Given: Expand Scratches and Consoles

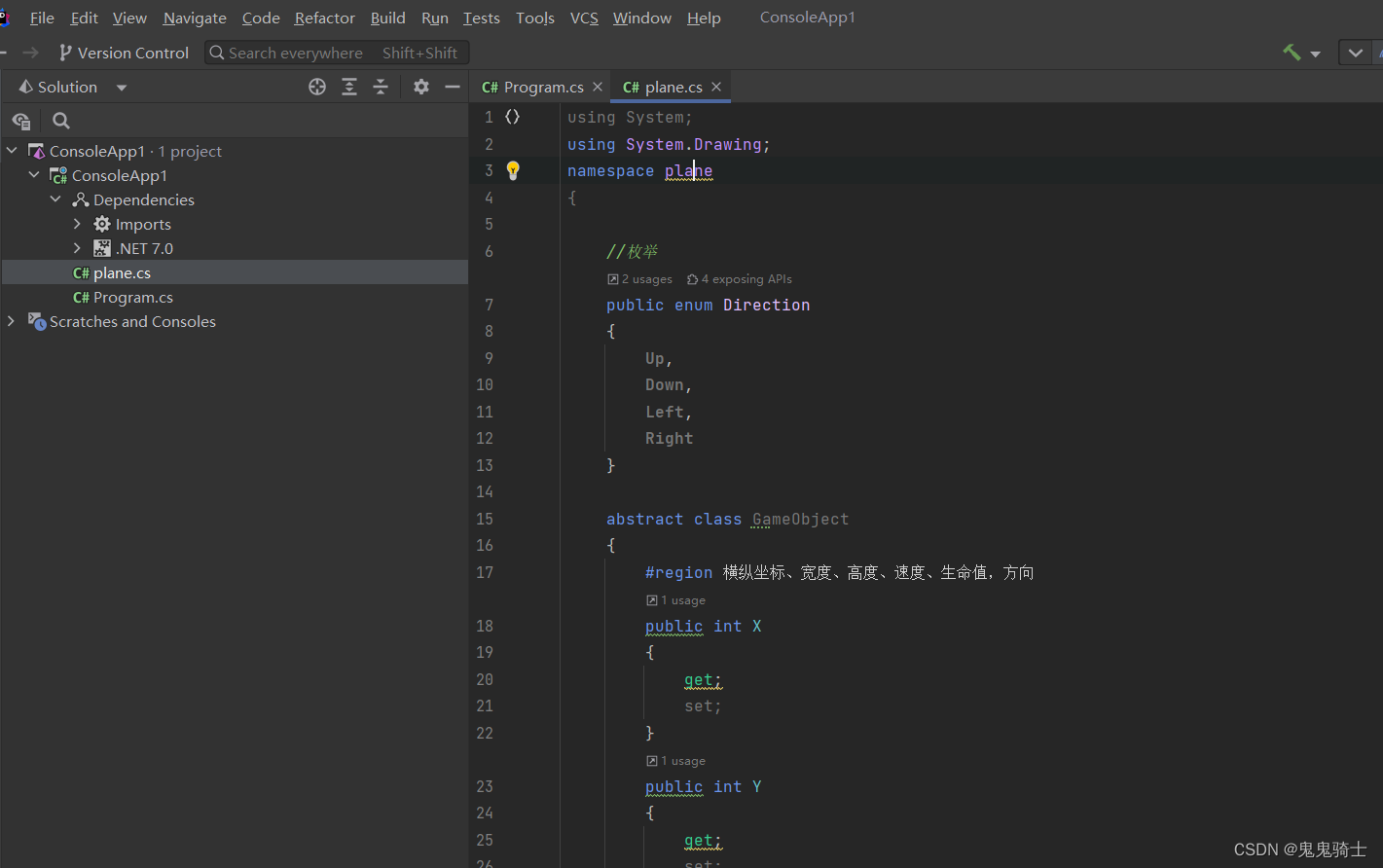Looking at the screenshot, I should [12, 321].
